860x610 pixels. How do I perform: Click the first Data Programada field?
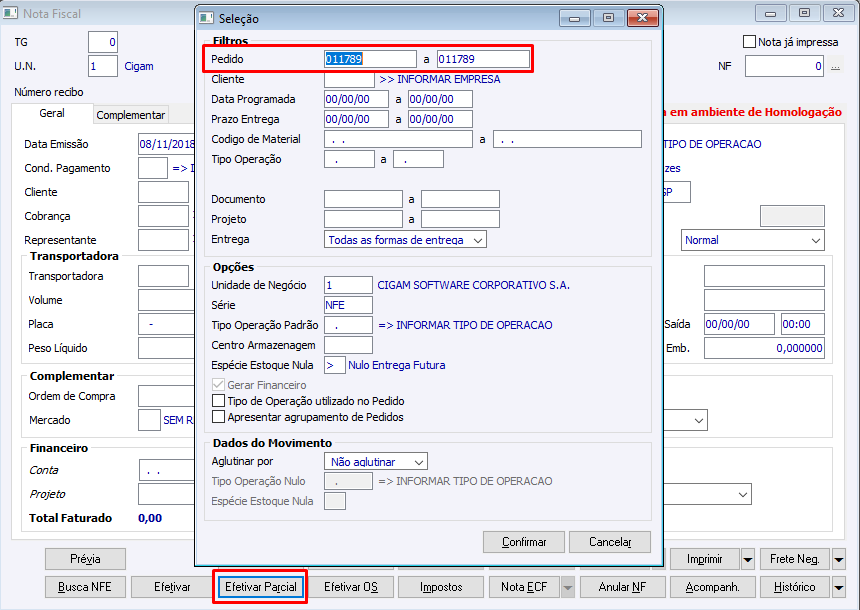356,99
